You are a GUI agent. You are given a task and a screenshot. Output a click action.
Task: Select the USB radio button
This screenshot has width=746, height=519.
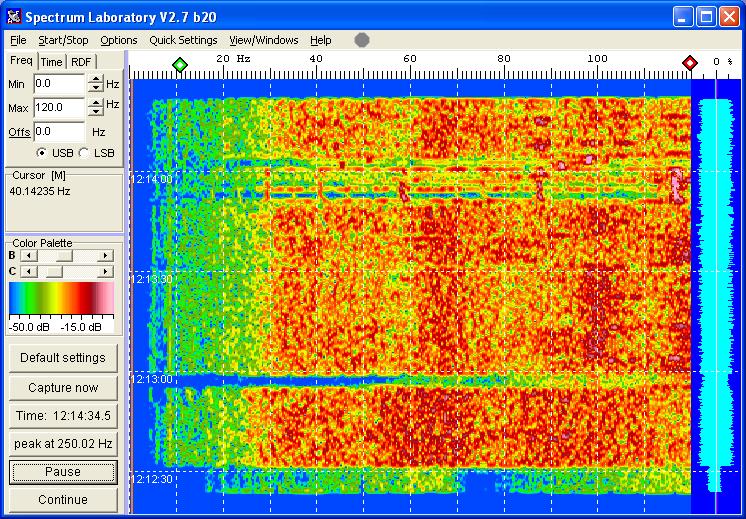(42, 152)
